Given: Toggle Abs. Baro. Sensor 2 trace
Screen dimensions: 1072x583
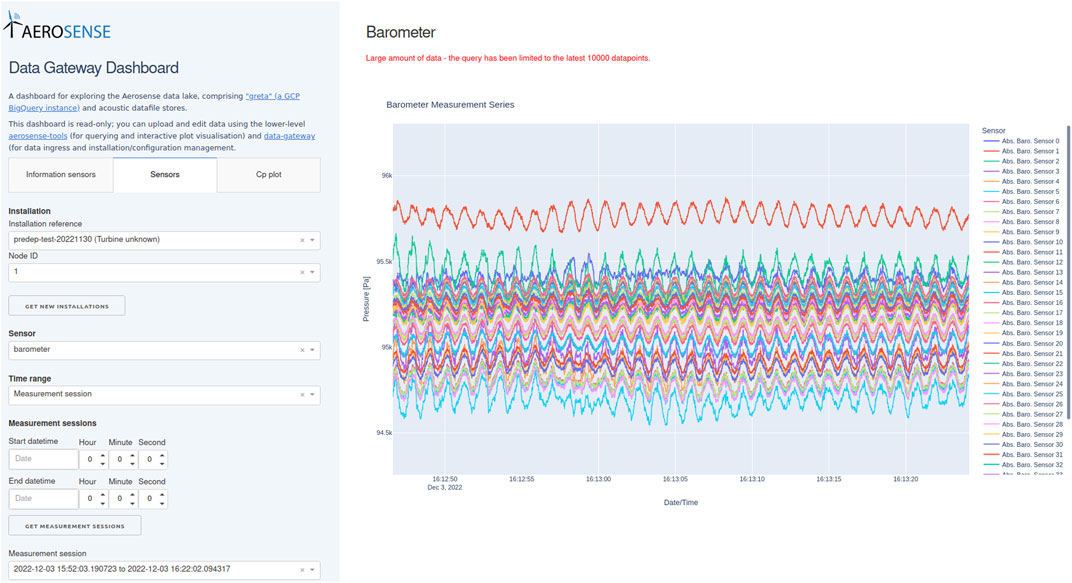Looking at the screenshot, I should coord(1021,161).
